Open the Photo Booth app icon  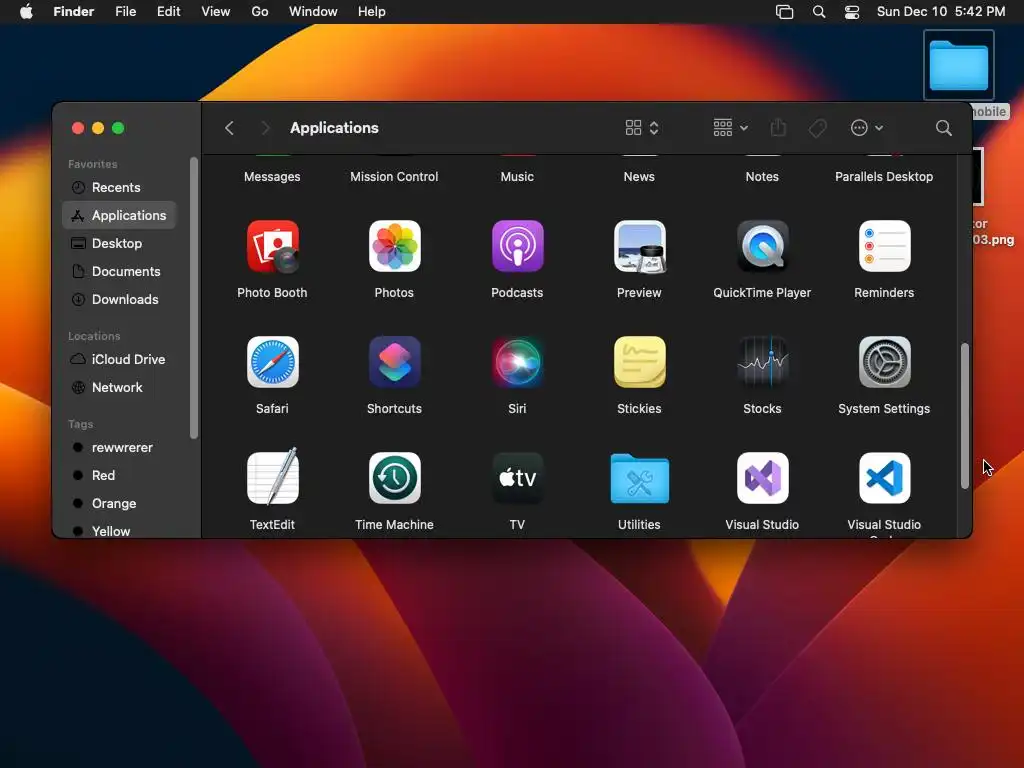click(272, 246)
